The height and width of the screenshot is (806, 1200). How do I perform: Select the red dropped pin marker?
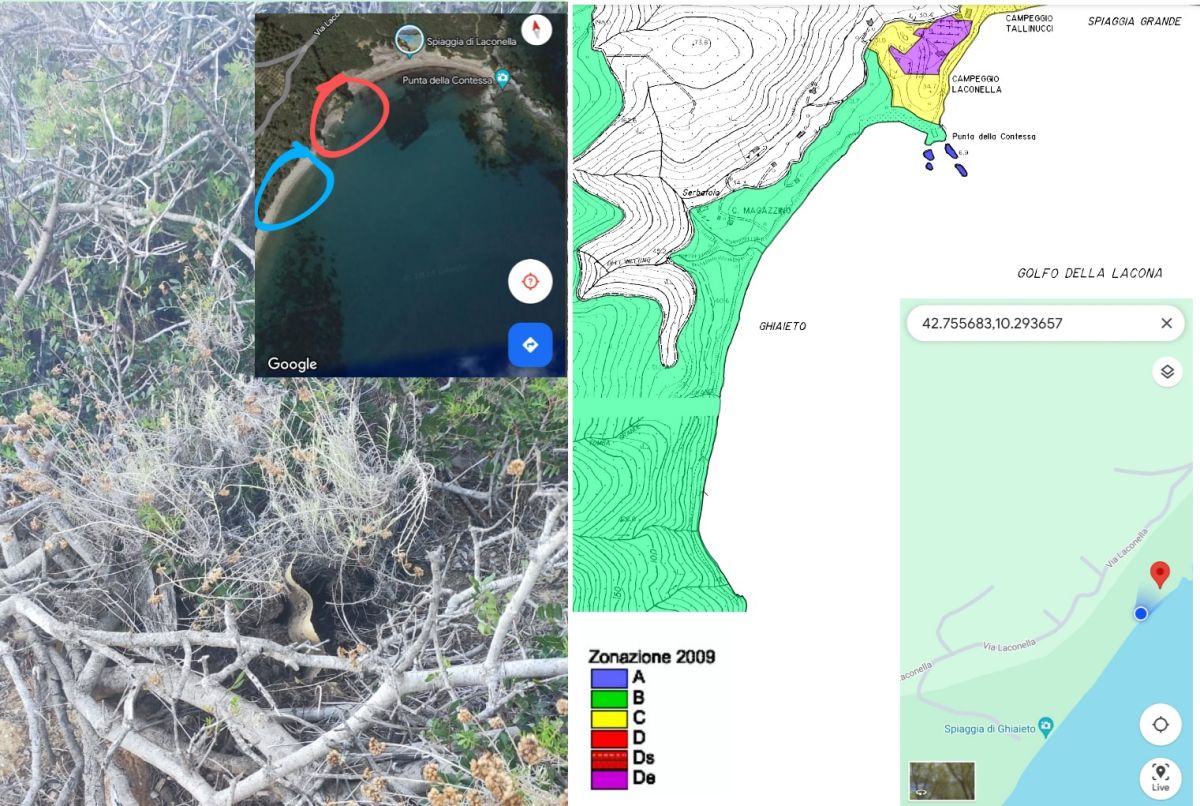tap(1159, 575)
